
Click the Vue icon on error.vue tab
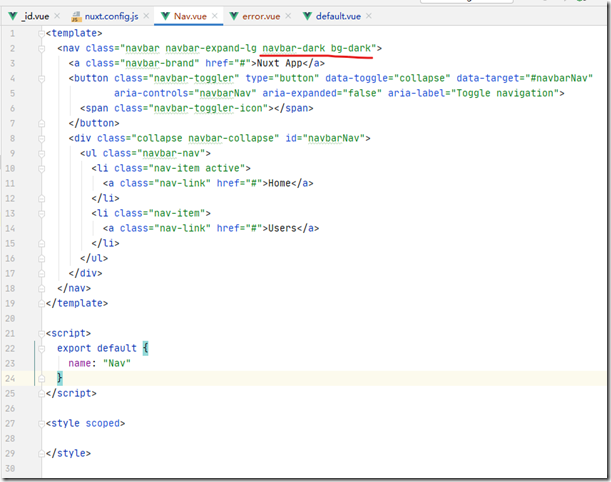click(234, 16)
